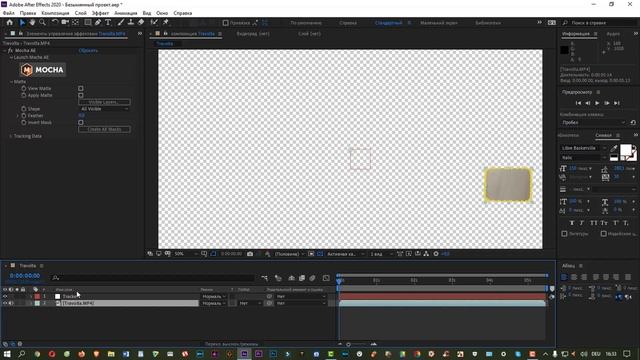Open timeline composition mini-flowchart icon

tap(264, 278)
